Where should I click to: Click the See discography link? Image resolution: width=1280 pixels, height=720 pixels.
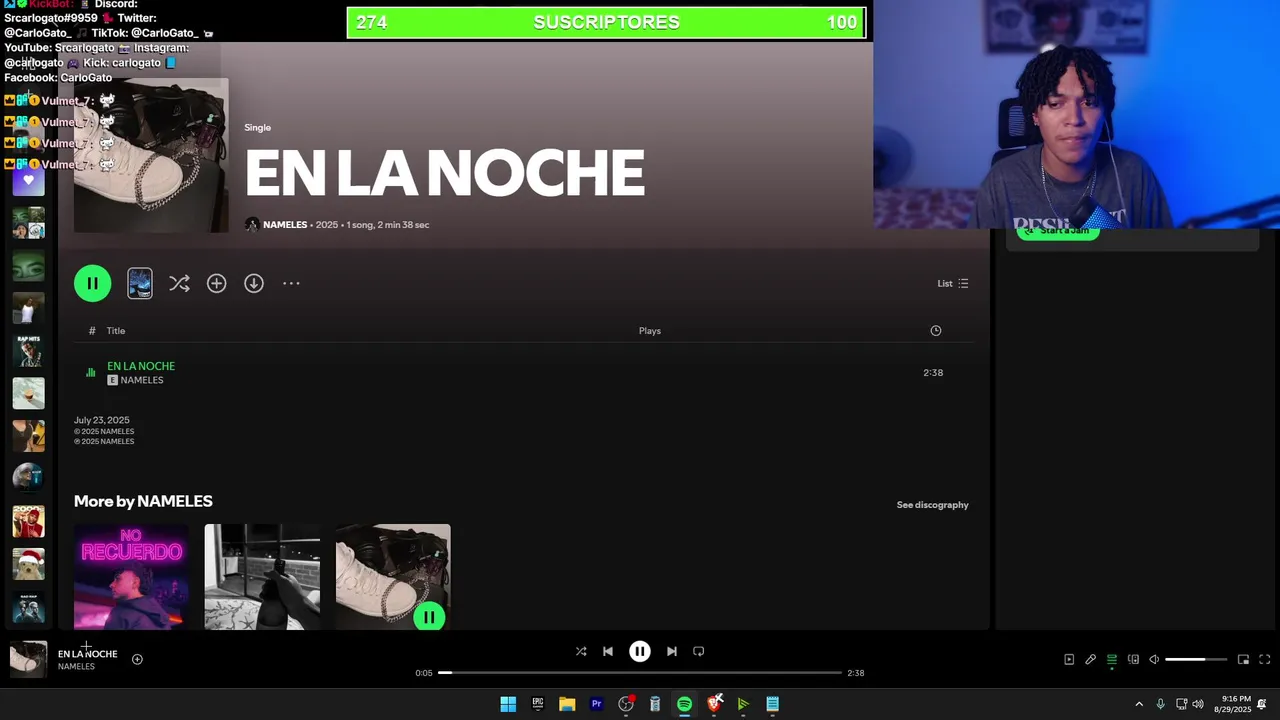coord(932,505)
